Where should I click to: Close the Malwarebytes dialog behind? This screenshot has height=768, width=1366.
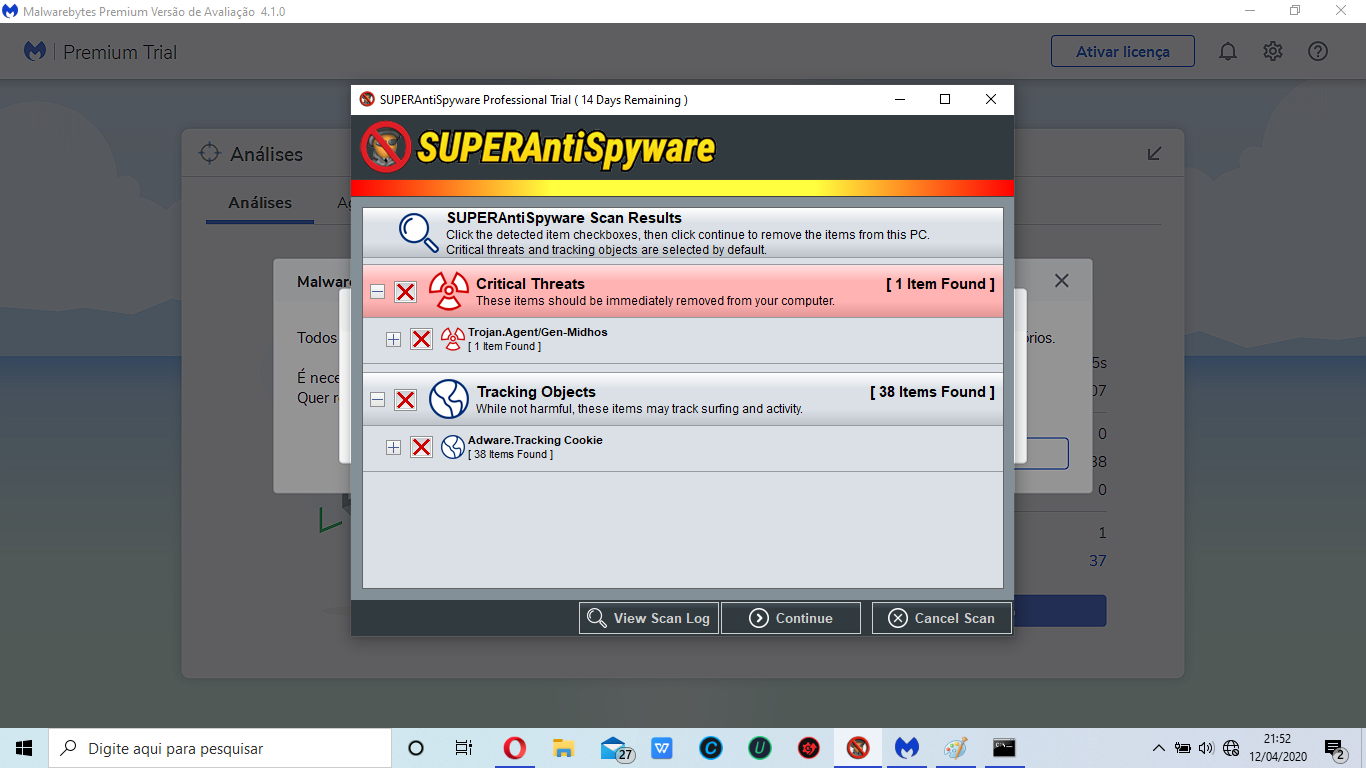(x=1062, y=281)
